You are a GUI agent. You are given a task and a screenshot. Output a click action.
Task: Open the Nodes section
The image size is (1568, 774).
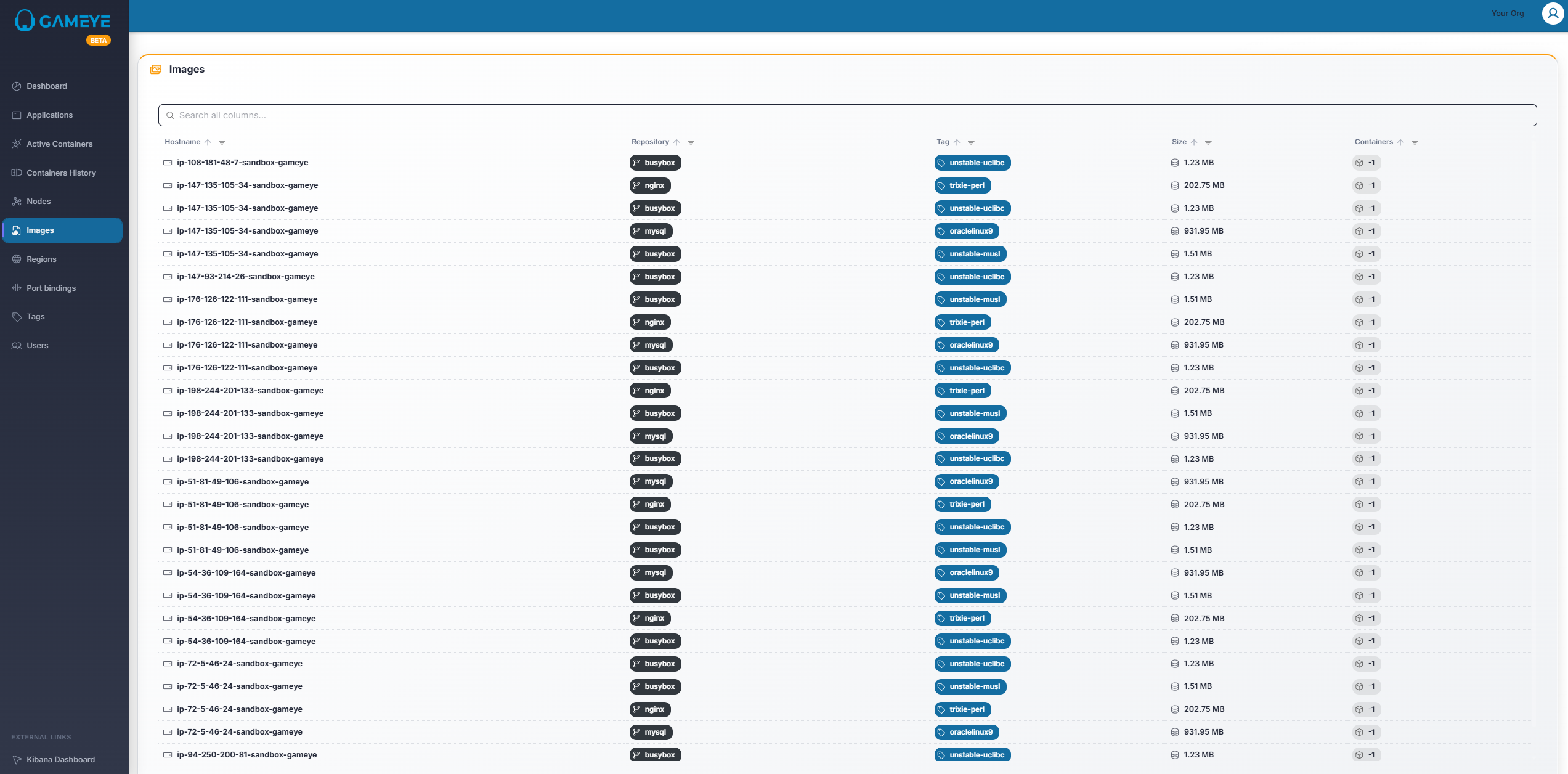[x=38, y=202]
